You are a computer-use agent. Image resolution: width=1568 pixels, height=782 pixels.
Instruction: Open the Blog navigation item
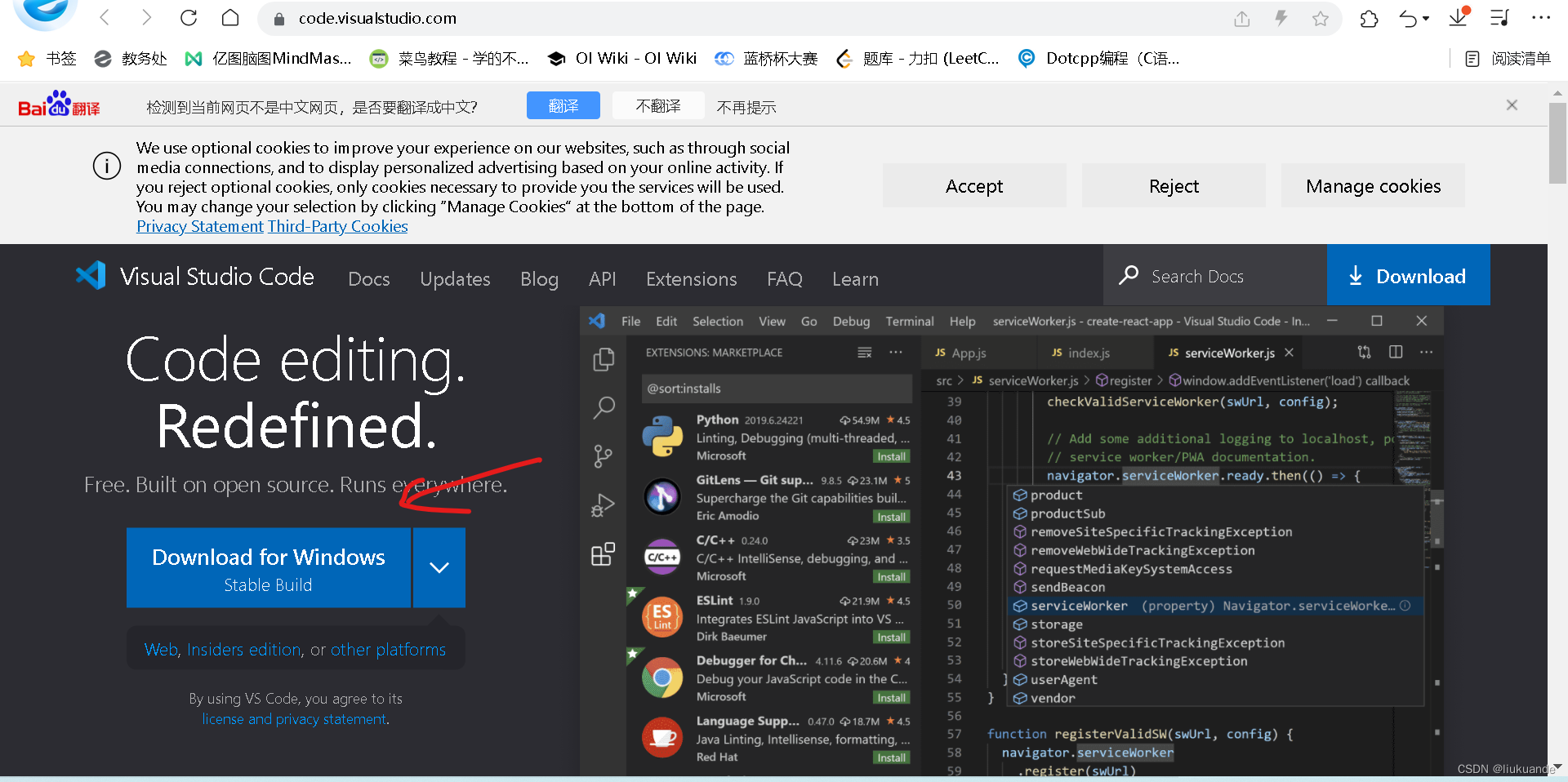pos(540,279)
